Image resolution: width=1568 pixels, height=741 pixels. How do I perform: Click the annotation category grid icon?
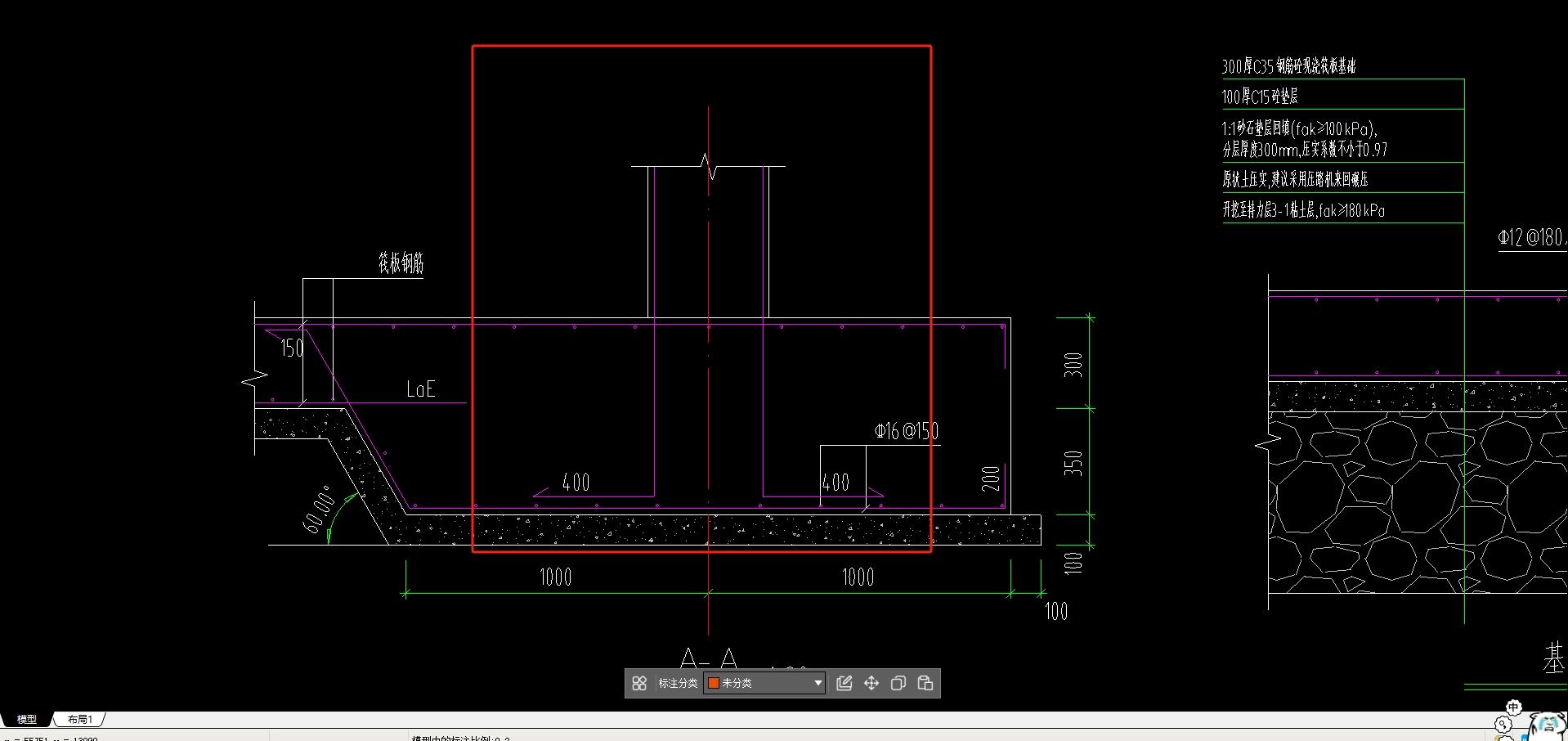[x=639, y=683]
